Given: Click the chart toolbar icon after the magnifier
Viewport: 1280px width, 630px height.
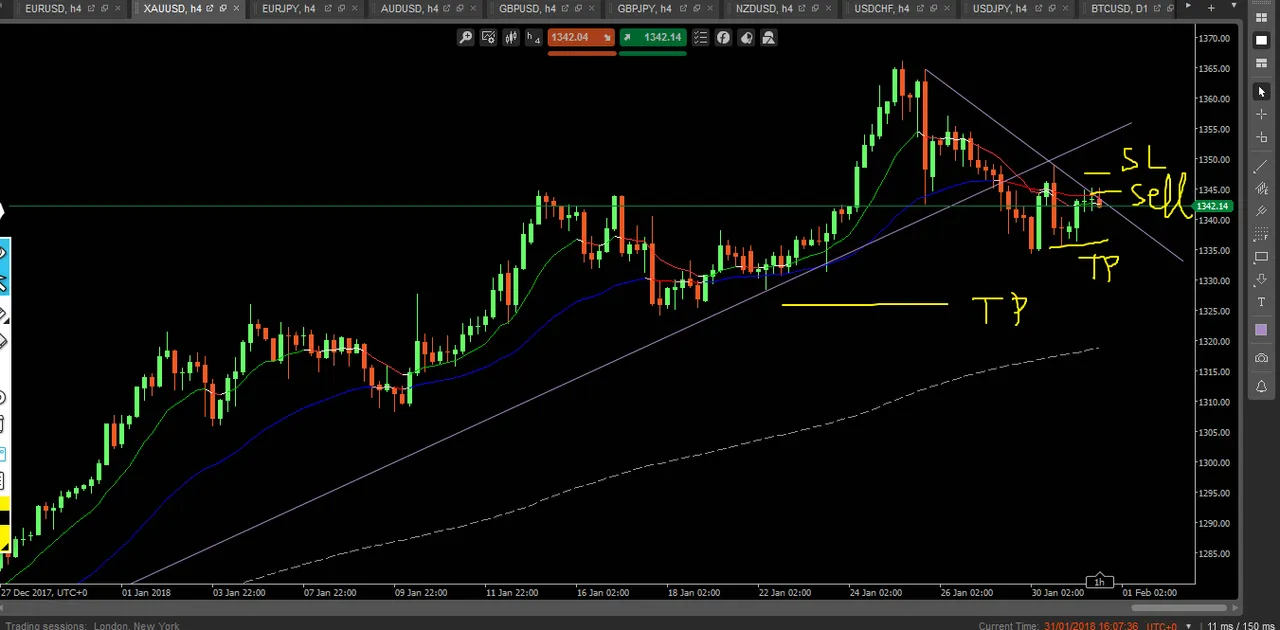Looking at the screenshot, I should pyautogui.click(x=488, y=38).
